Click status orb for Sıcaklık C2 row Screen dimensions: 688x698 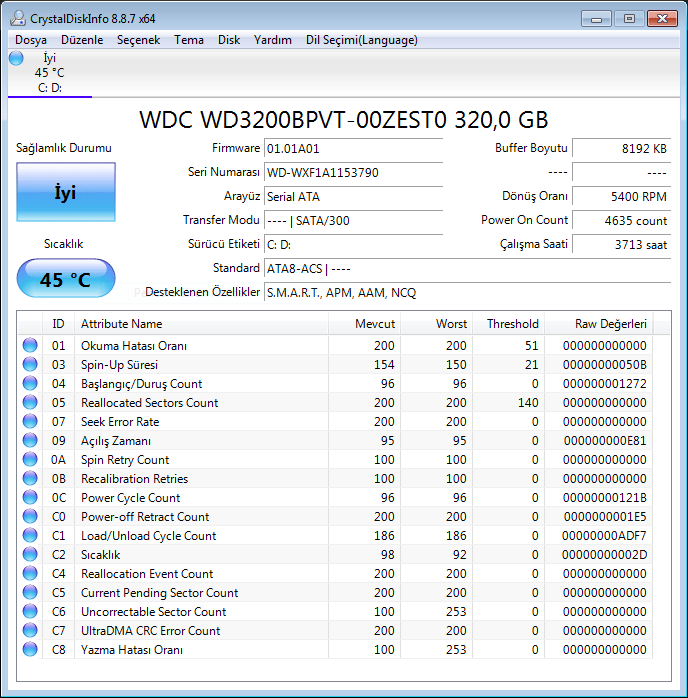click(30, 554)
